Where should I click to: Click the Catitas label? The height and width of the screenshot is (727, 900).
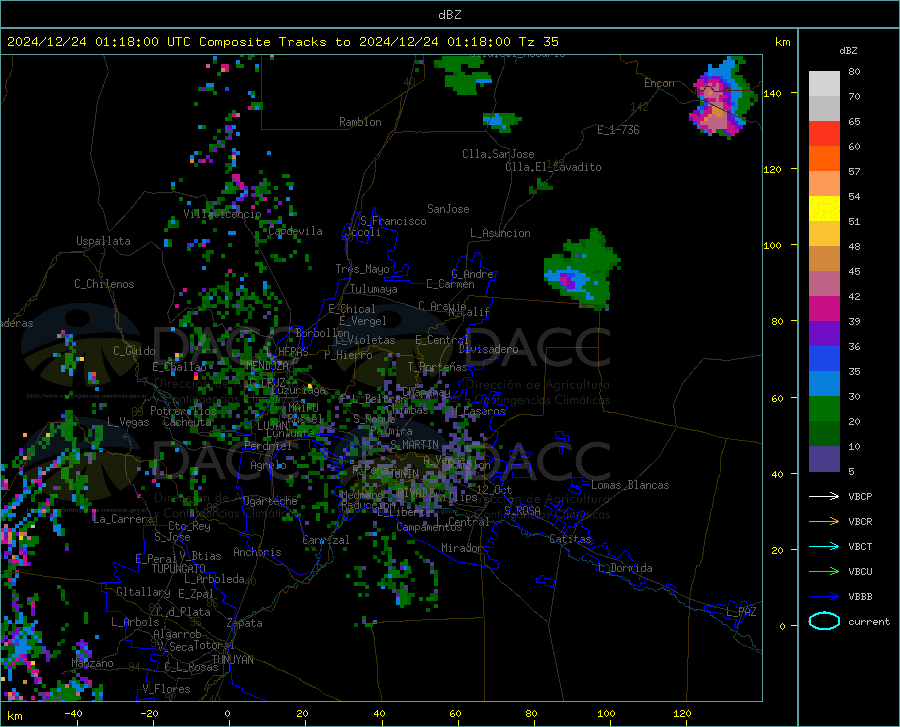[x=571, y=539]
